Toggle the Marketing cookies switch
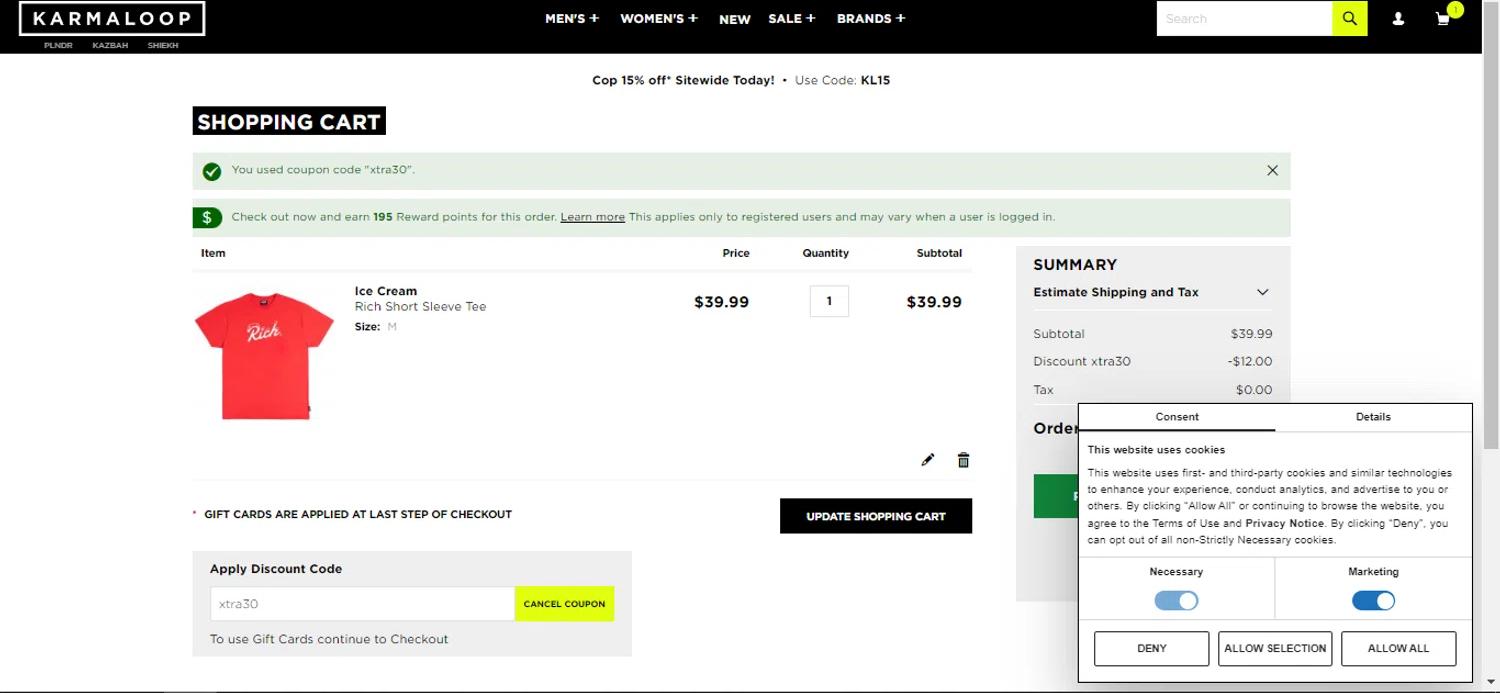Viewport: 1500px width, 693px height. pyautogui.click(x=1373, y=601)
